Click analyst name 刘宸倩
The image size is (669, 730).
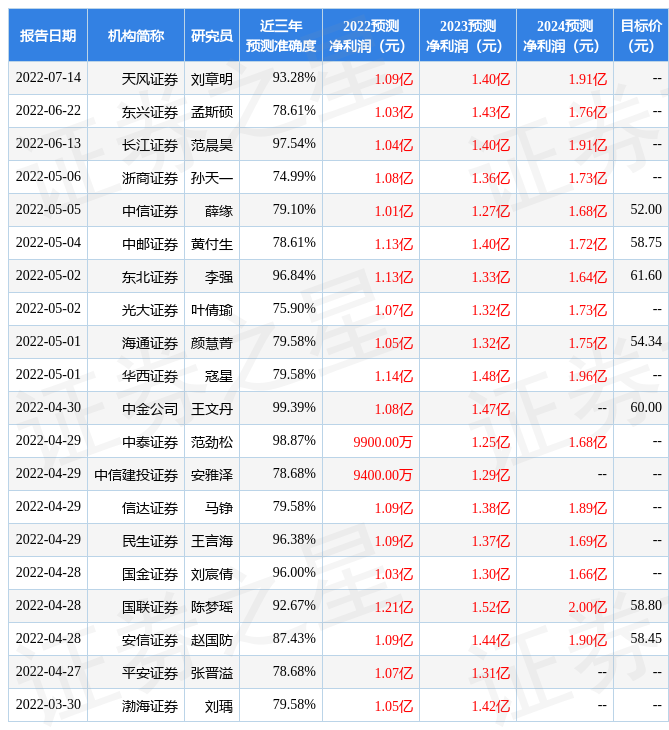tap(212, 575)
